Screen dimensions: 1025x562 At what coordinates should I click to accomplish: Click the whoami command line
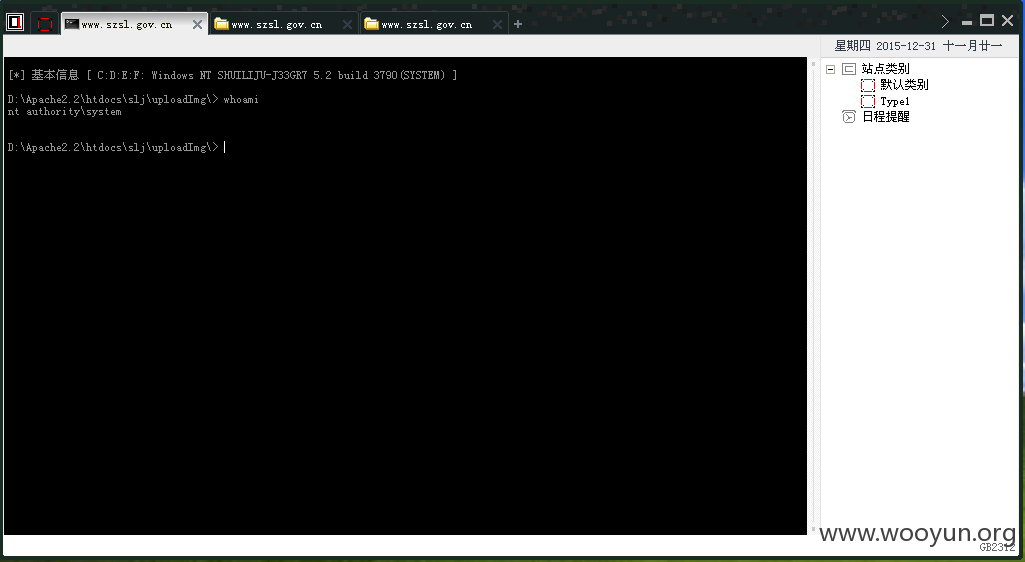coord(133,99)
